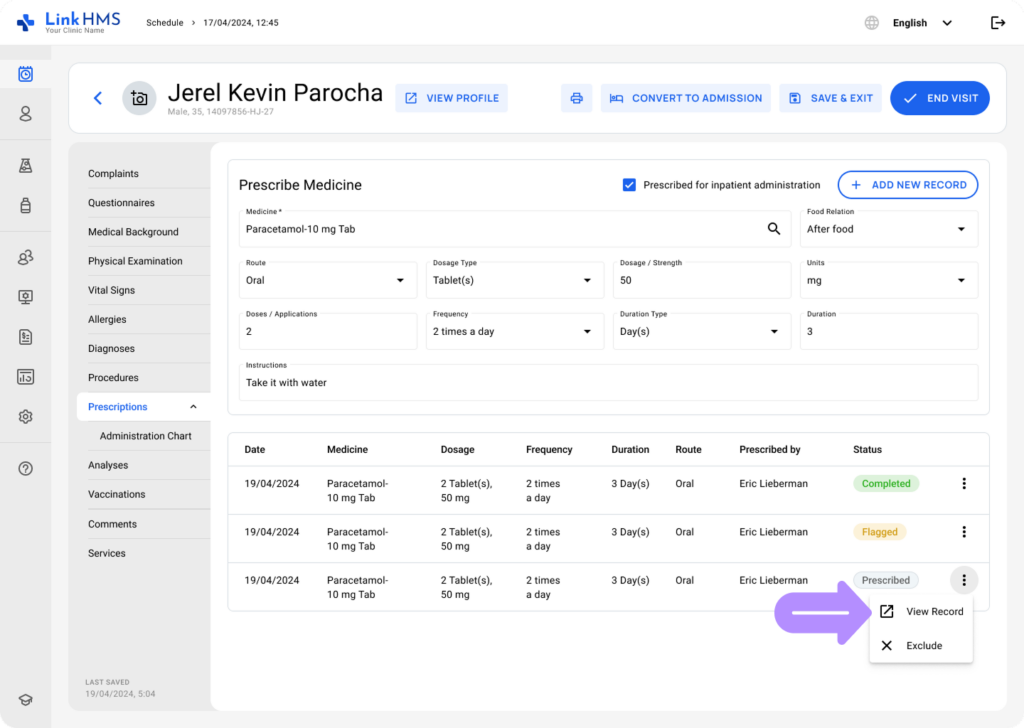Click the logout icon in top bar
1024x728 pixels.
(997, 23)
